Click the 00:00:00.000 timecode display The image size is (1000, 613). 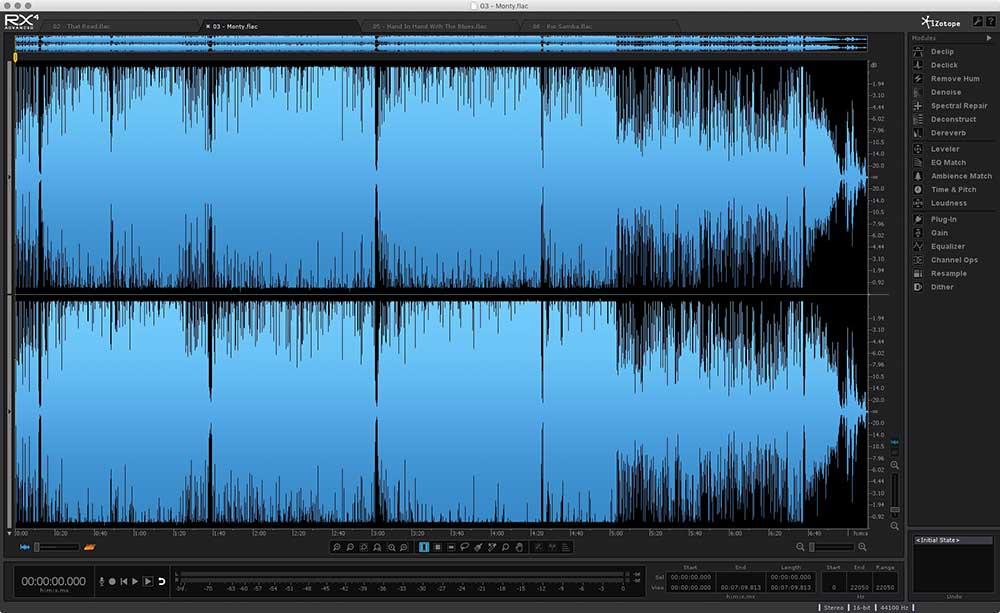pyautogui.click(x=54, y=582)
